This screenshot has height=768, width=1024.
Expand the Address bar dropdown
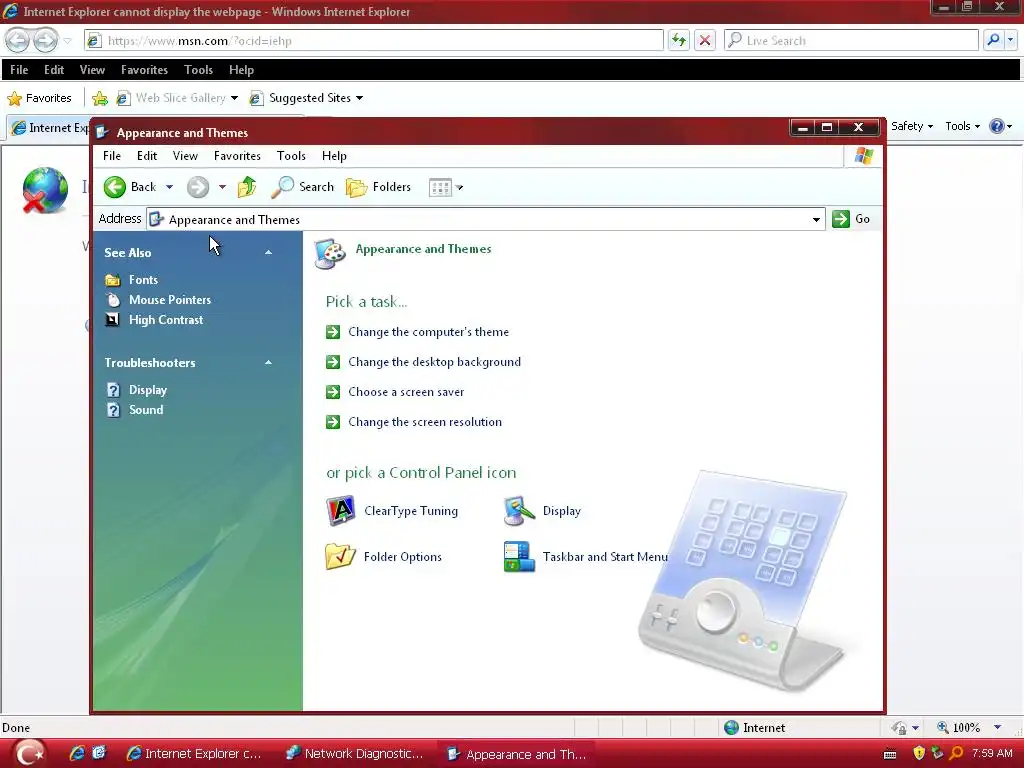[816, 219]
